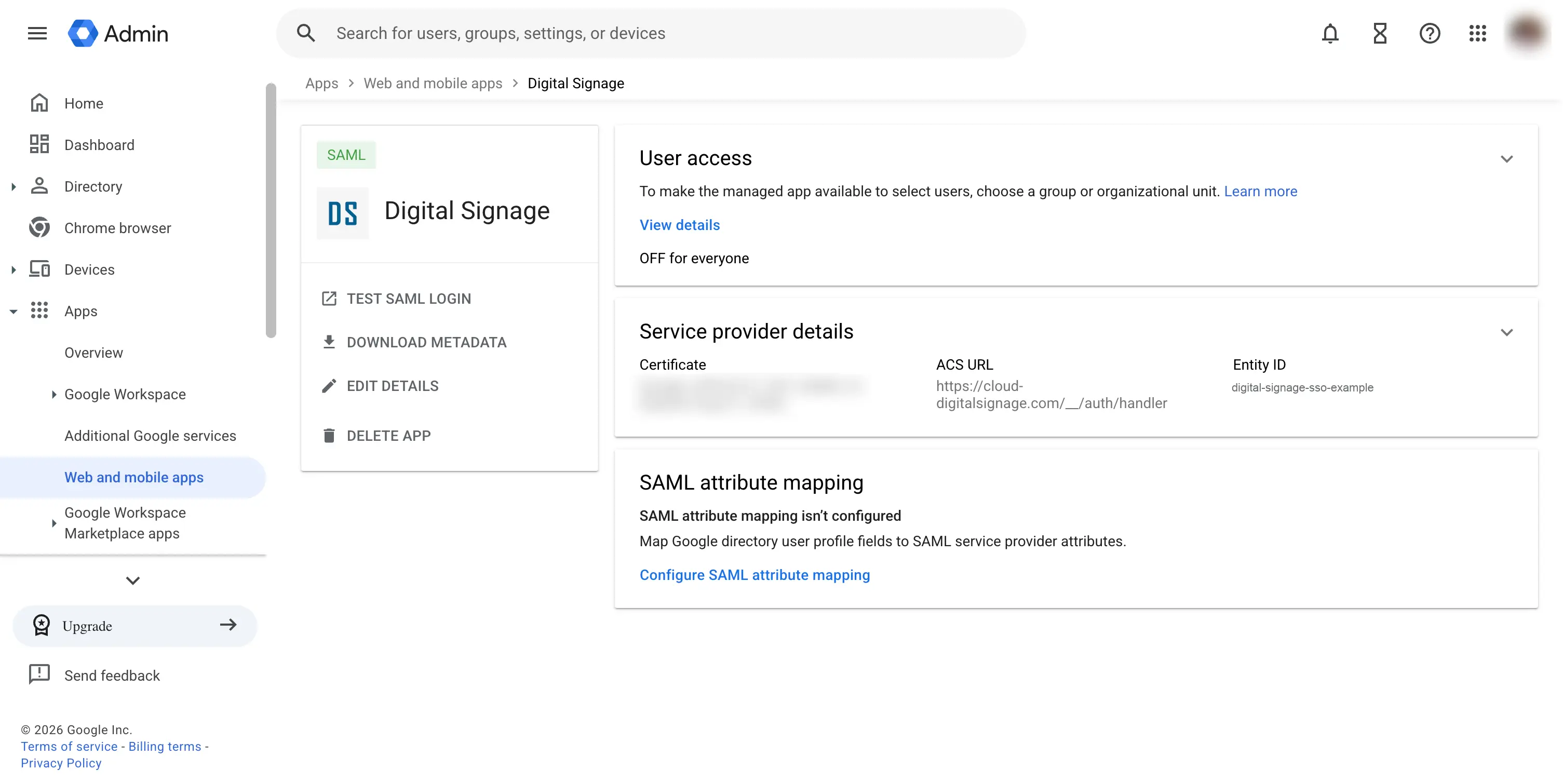Go to Web and mobile apps breadcrumb
1563x784 pixels.
[x=433, y=83]
